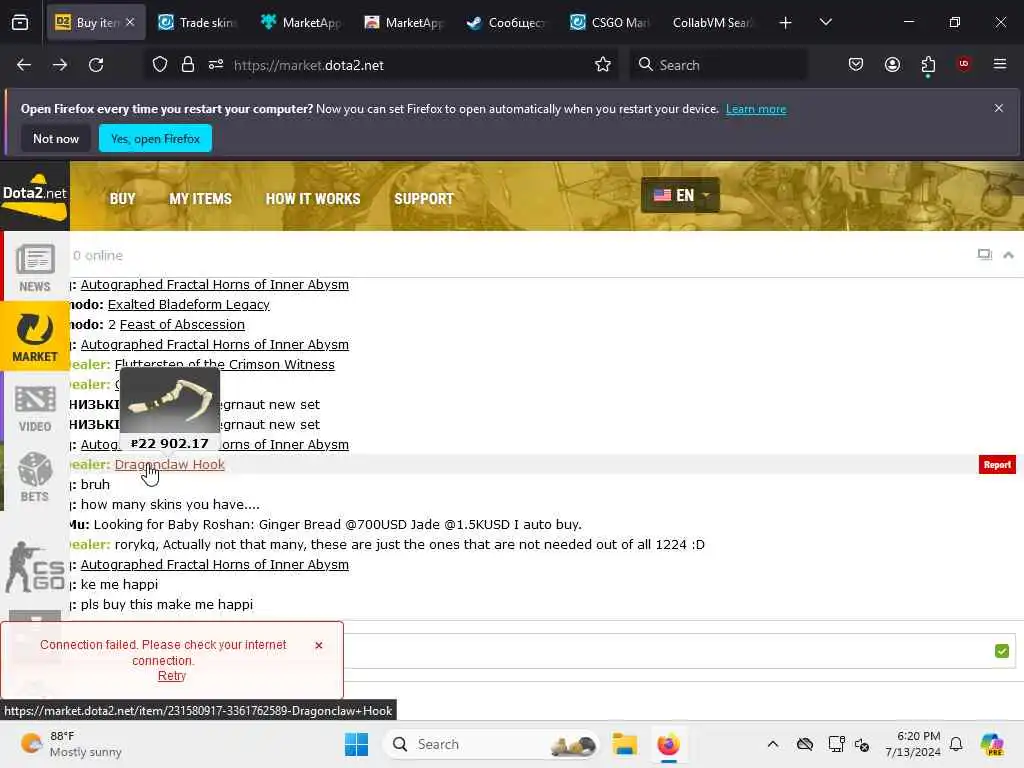Open File Explorer from taskbar
1024x768 pixels.
pos(624,744)
